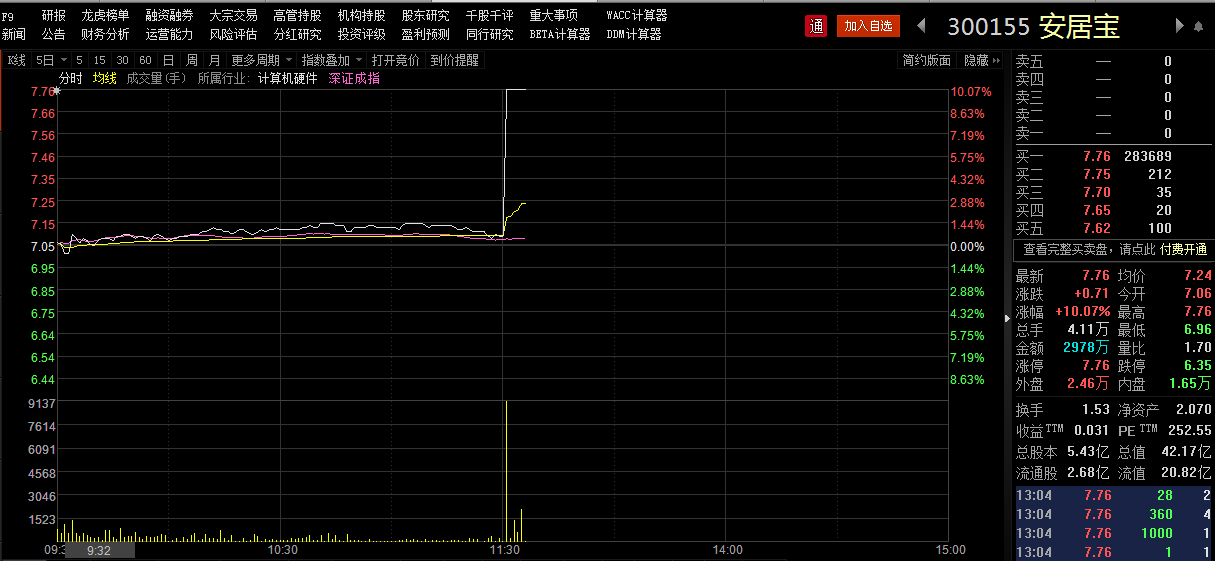
Task: Toggle the 深证成指 index overlay line
Action: [354, 78]
